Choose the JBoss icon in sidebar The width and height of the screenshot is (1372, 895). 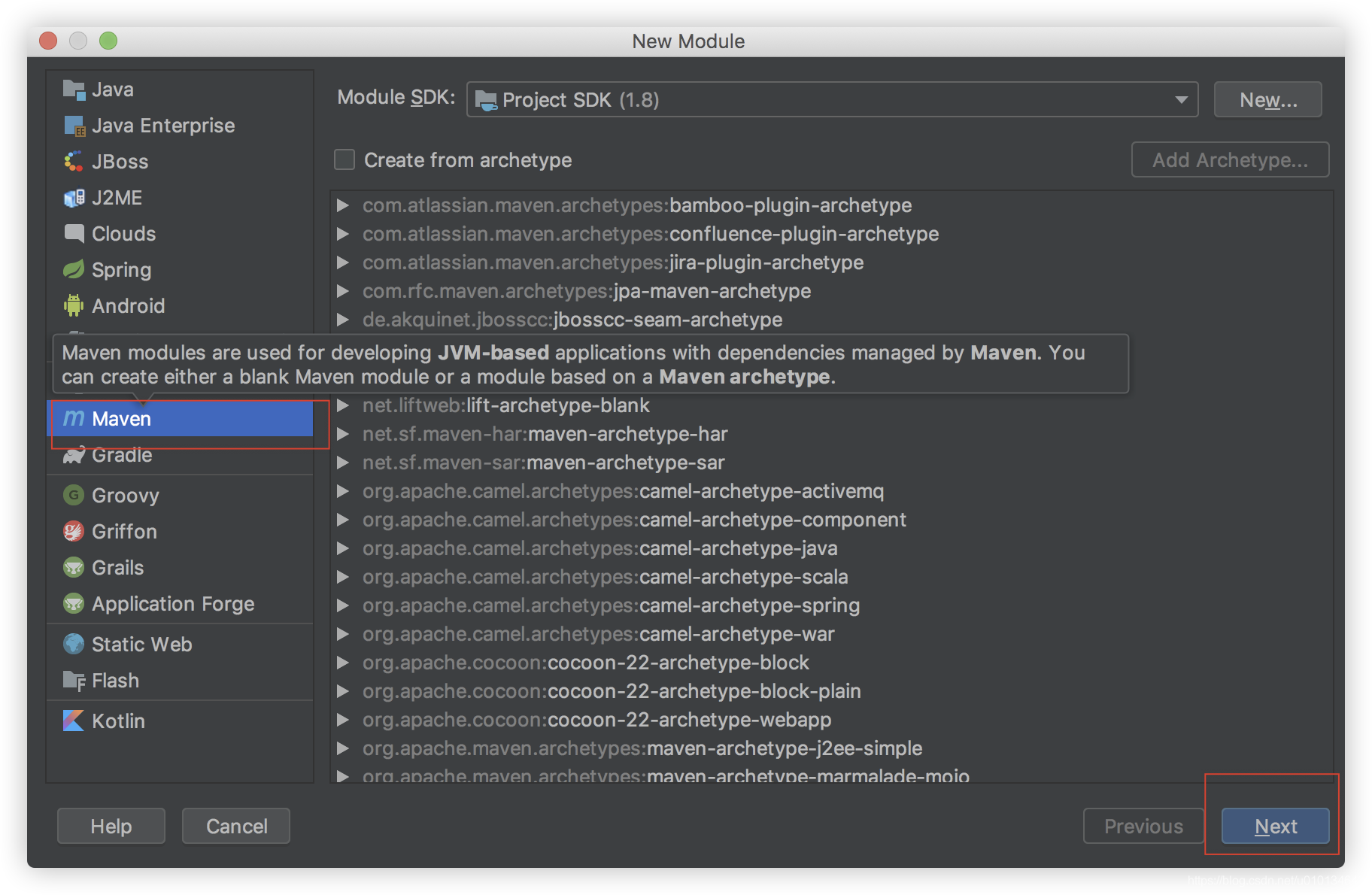pos(74,162)
